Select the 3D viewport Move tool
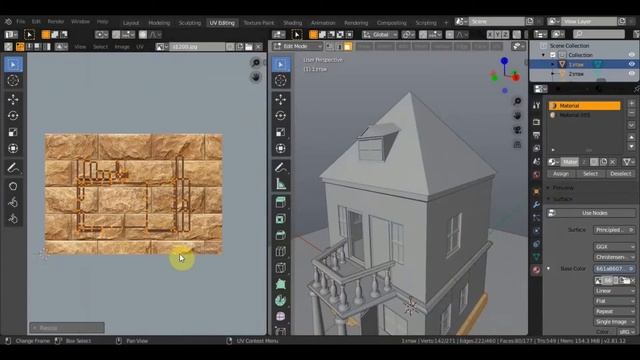640x360 pixels. [x=280, y=100]
